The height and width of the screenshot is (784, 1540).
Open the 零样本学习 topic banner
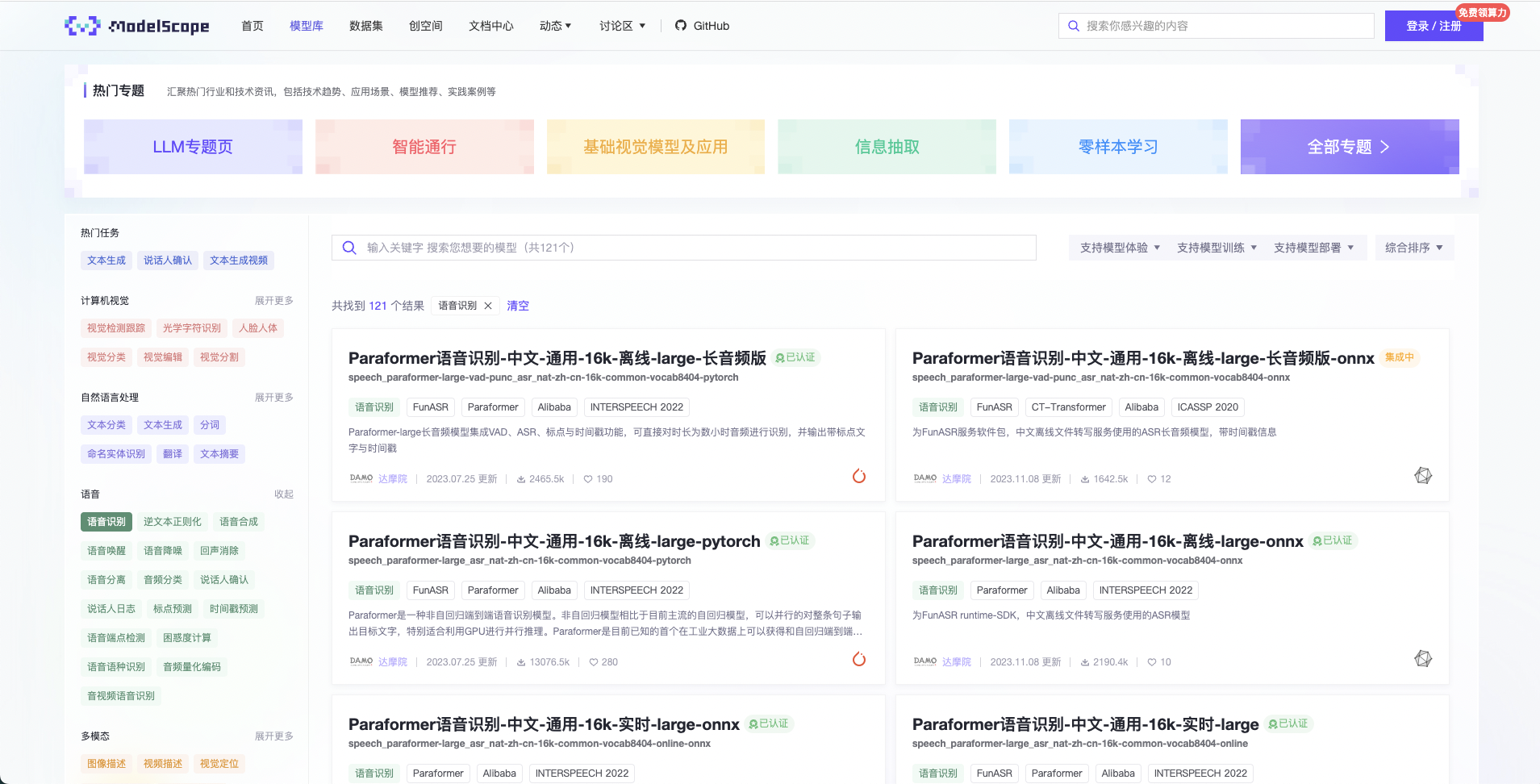click(x=1118, y=147)
